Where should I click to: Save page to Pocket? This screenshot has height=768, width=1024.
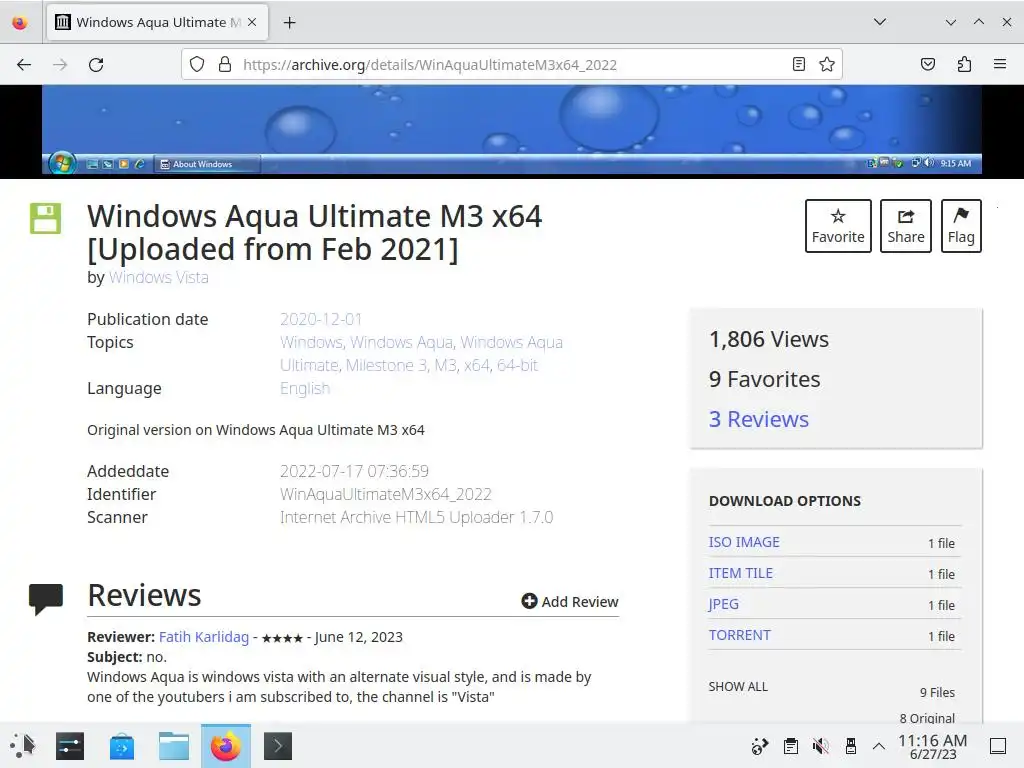coord(927,64)
